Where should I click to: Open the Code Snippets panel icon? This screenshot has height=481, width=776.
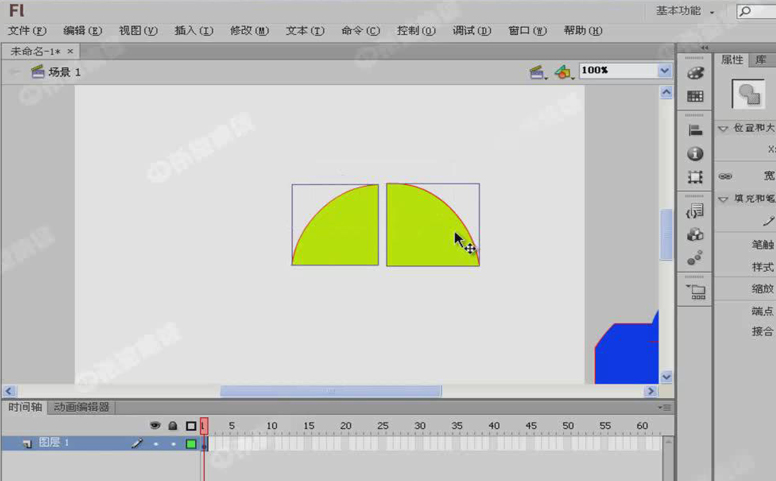click(695, 211)
